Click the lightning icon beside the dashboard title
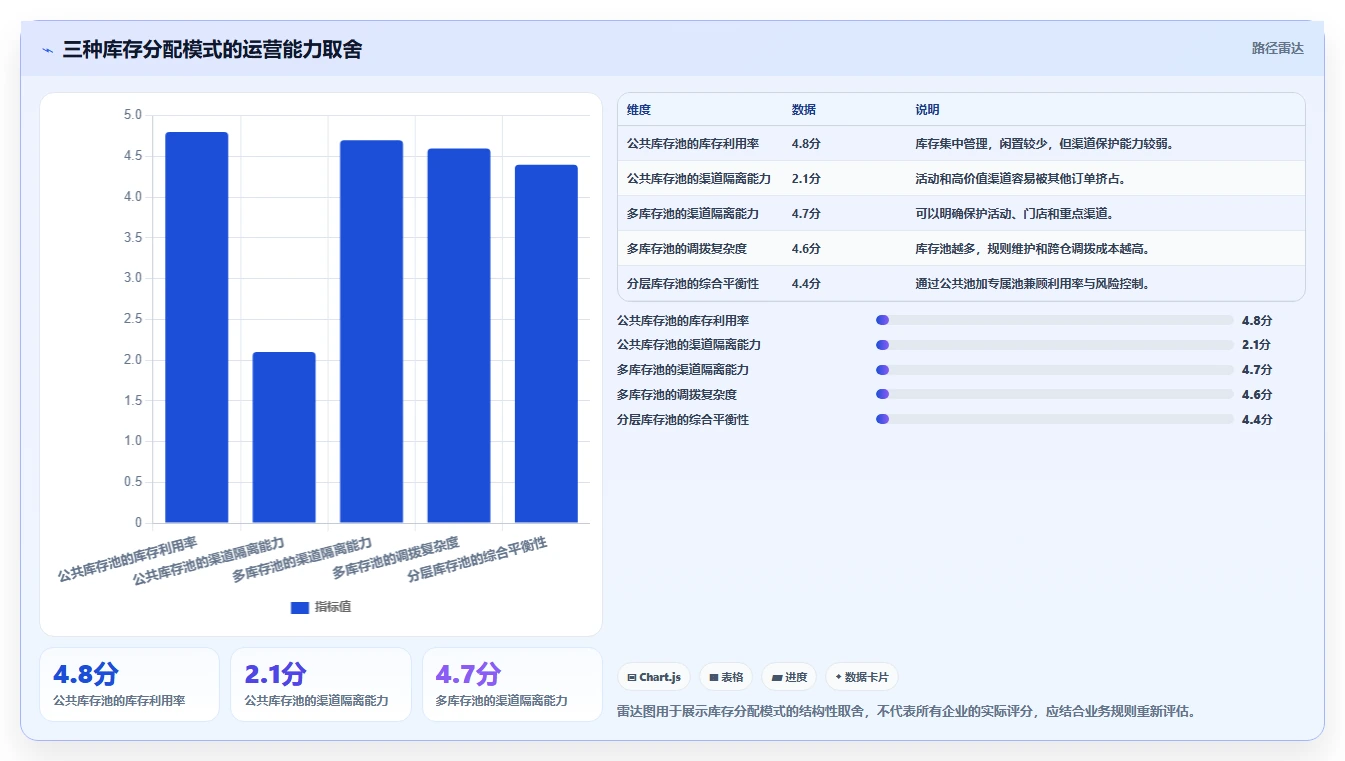 tap(47, 50)
